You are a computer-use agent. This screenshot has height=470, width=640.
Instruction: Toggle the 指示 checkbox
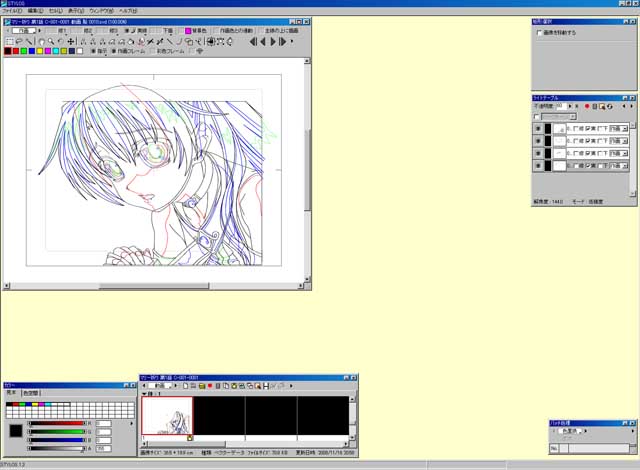click(x=93, y=51)
